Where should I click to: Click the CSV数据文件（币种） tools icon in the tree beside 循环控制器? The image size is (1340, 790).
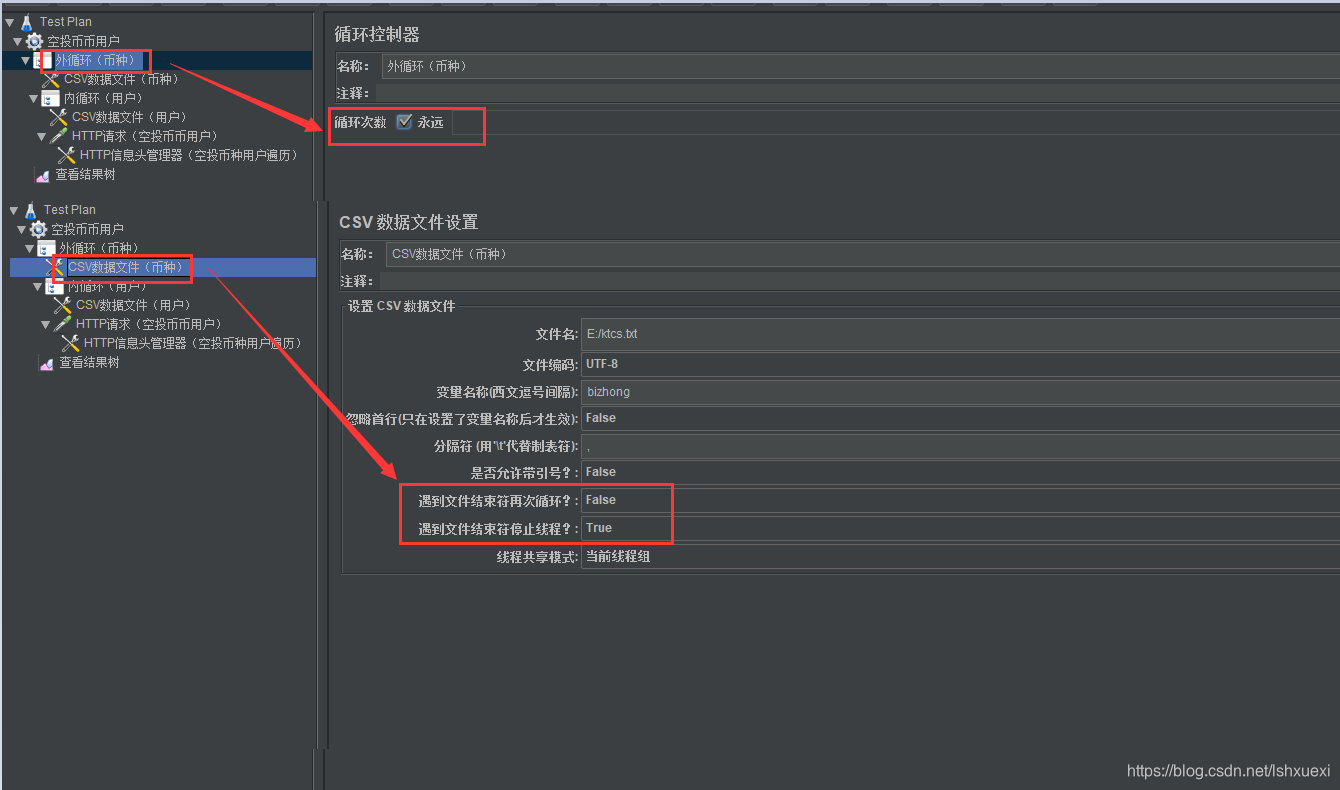click(x=51, y=79)
